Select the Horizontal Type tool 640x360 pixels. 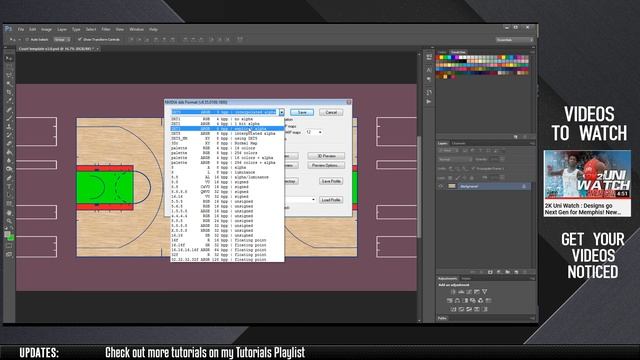9,186
